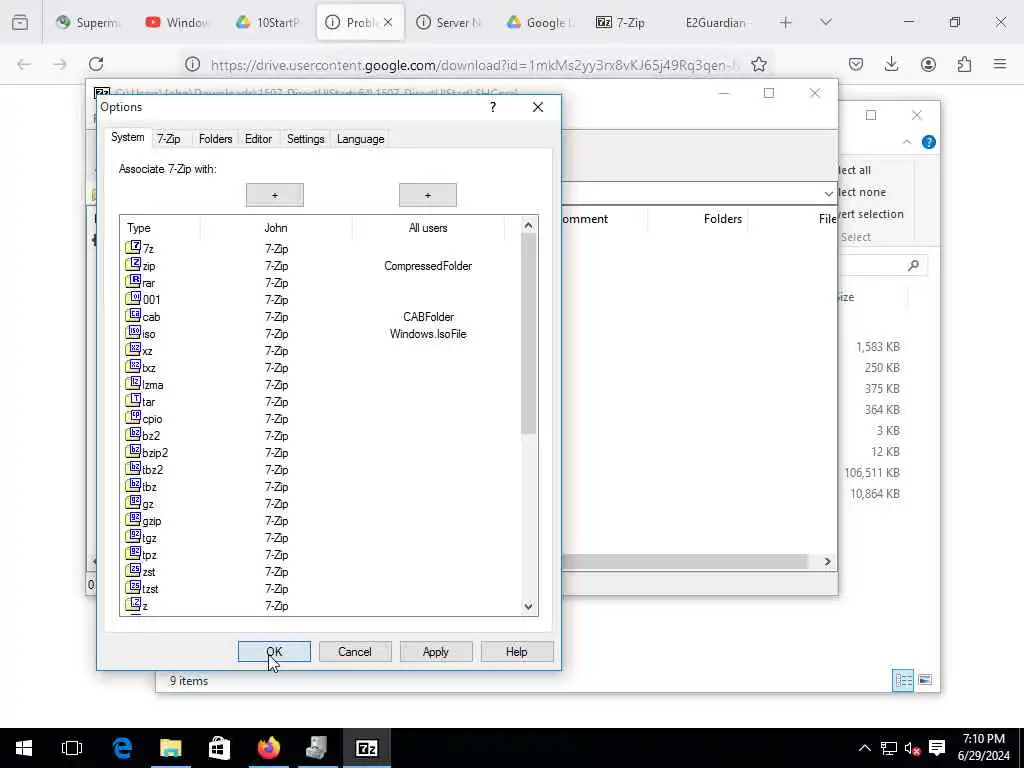Select the bz2 type icon
This screenshot has width=1024, height=768.
[x=133, y=434]
